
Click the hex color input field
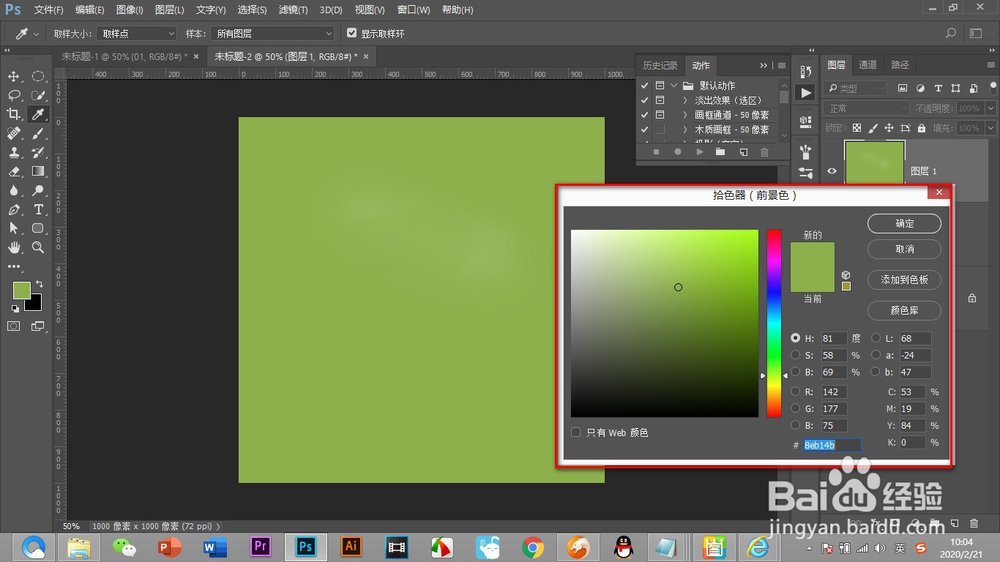tap(832, 445)
